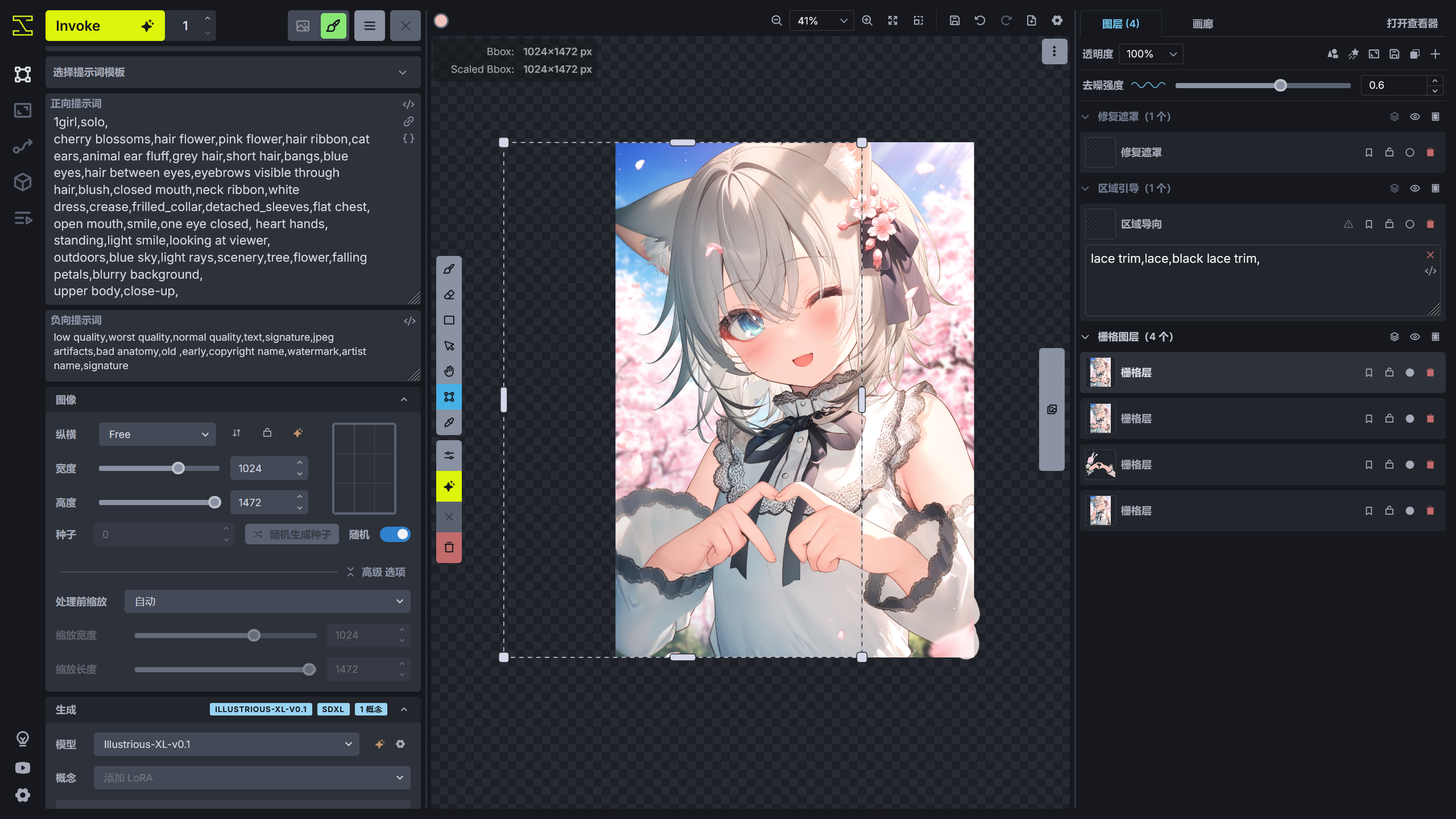The height and width of the screenshot is (819, 1456).
Task: Activate the Hand pan tool
Action: click(449, 371)
